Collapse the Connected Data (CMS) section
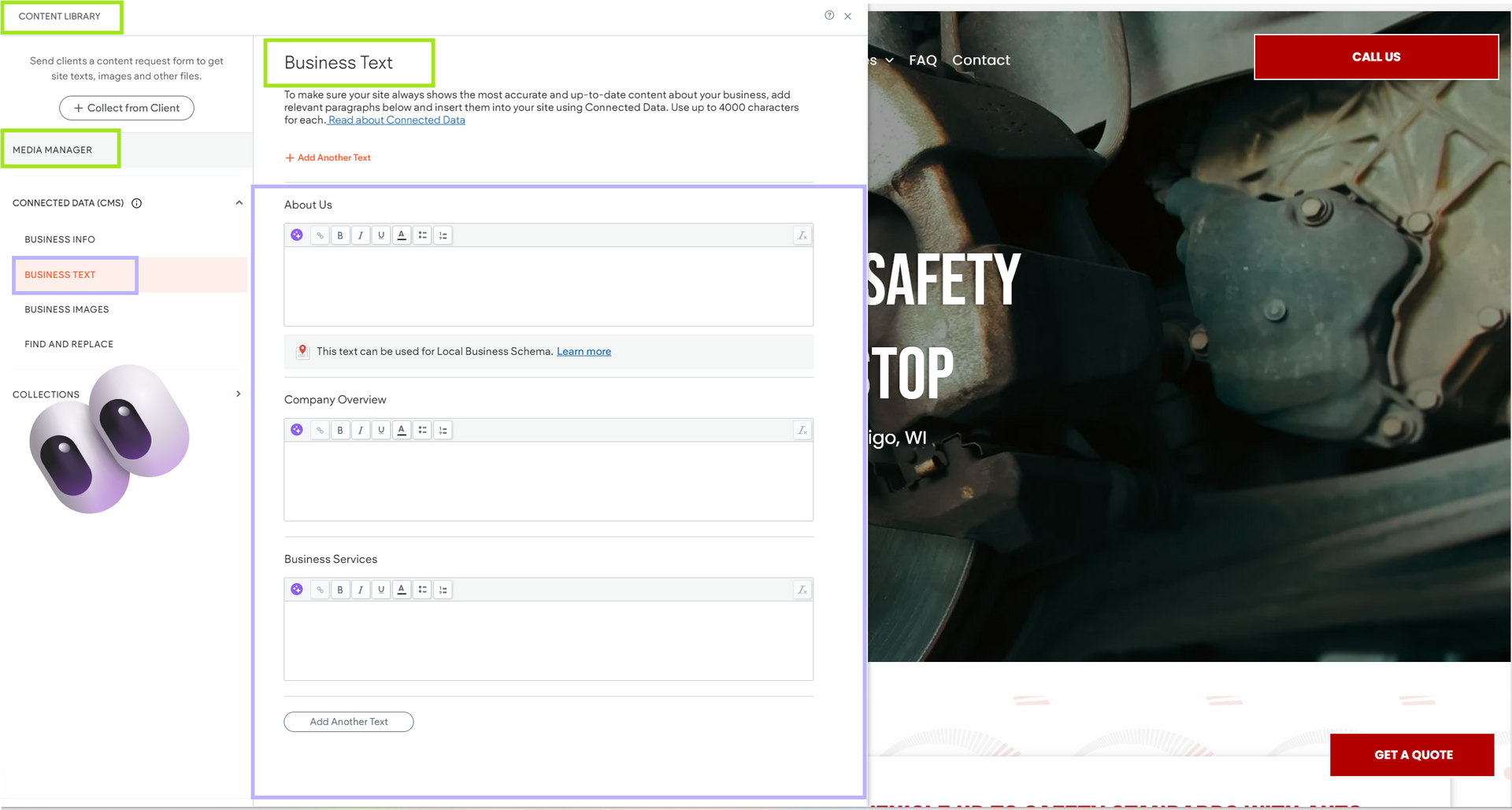1512x810 pixels. click(x=239, y=203)
